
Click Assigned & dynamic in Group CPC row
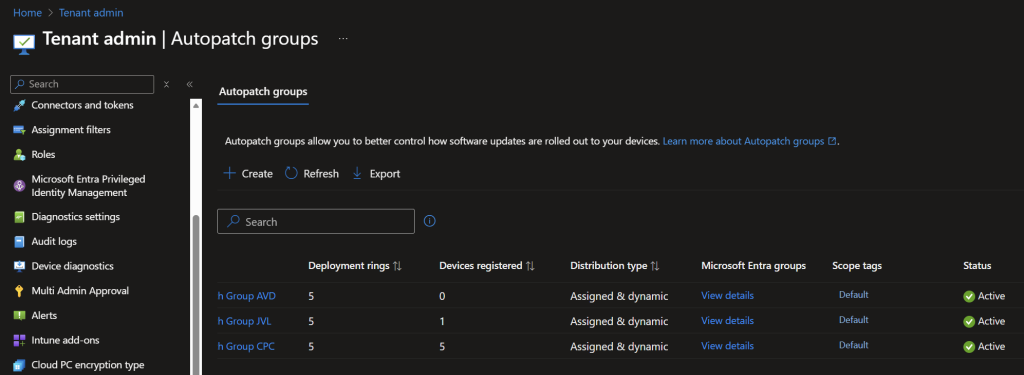(619, 346)
